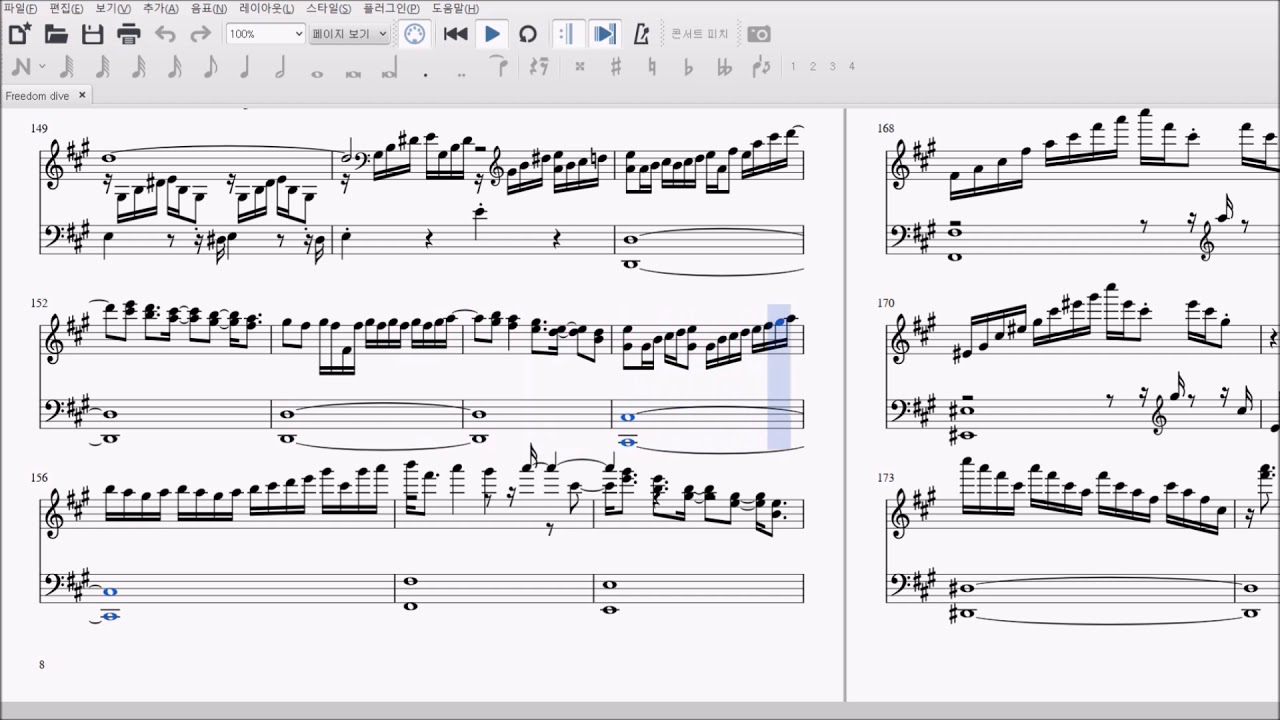The height and width of the screenshot is (720, 1280).
Task: Click measure number 152 in the score
Action: tap(39, 302)
